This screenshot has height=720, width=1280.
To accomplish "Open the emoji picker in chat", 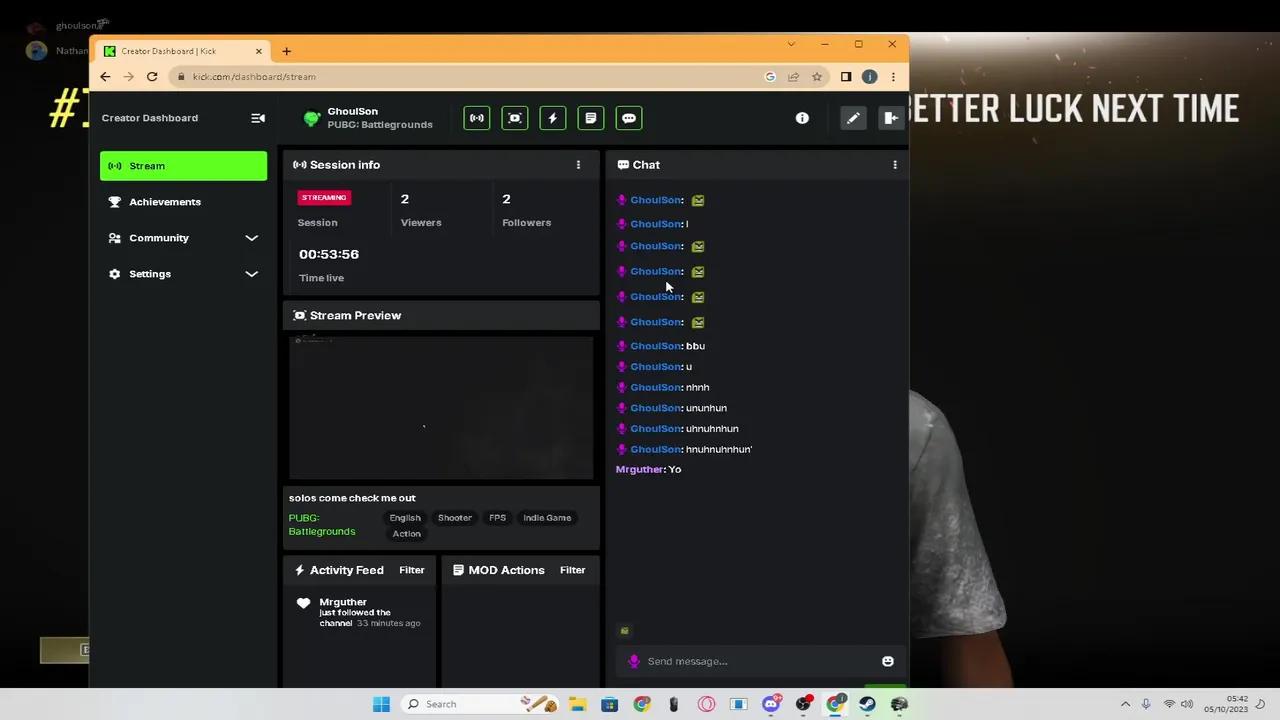I will pyautogui.click(x=887, y=661).
